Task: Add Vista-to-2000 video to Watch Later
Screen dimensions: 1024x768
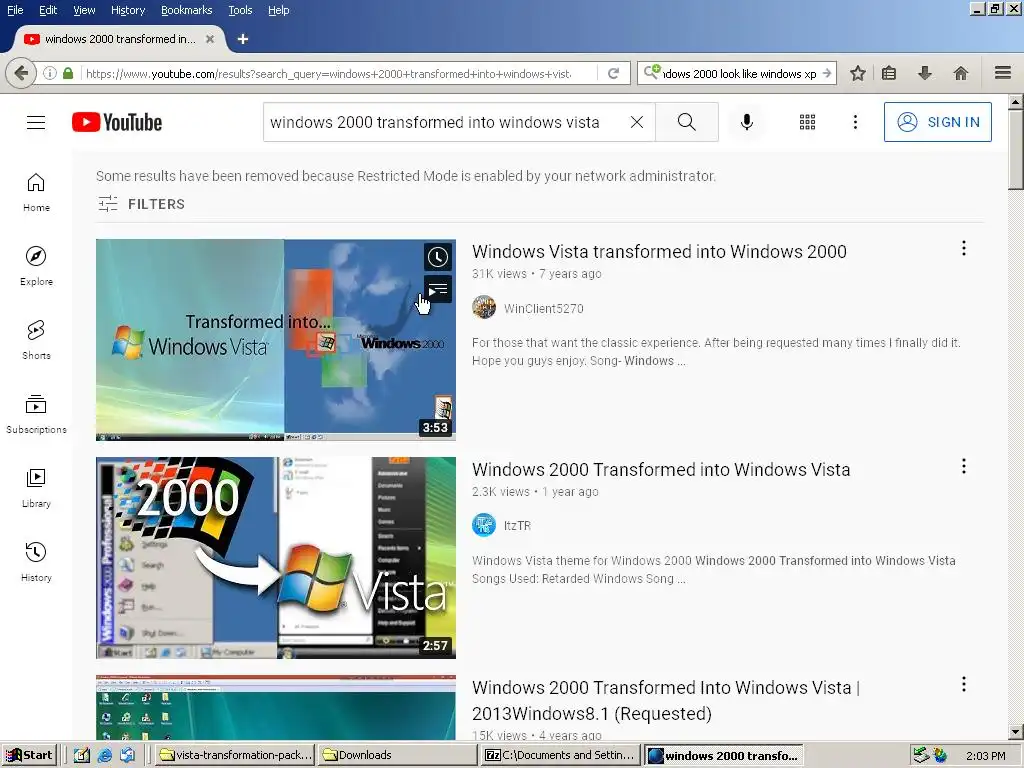Action: (438, 257)
